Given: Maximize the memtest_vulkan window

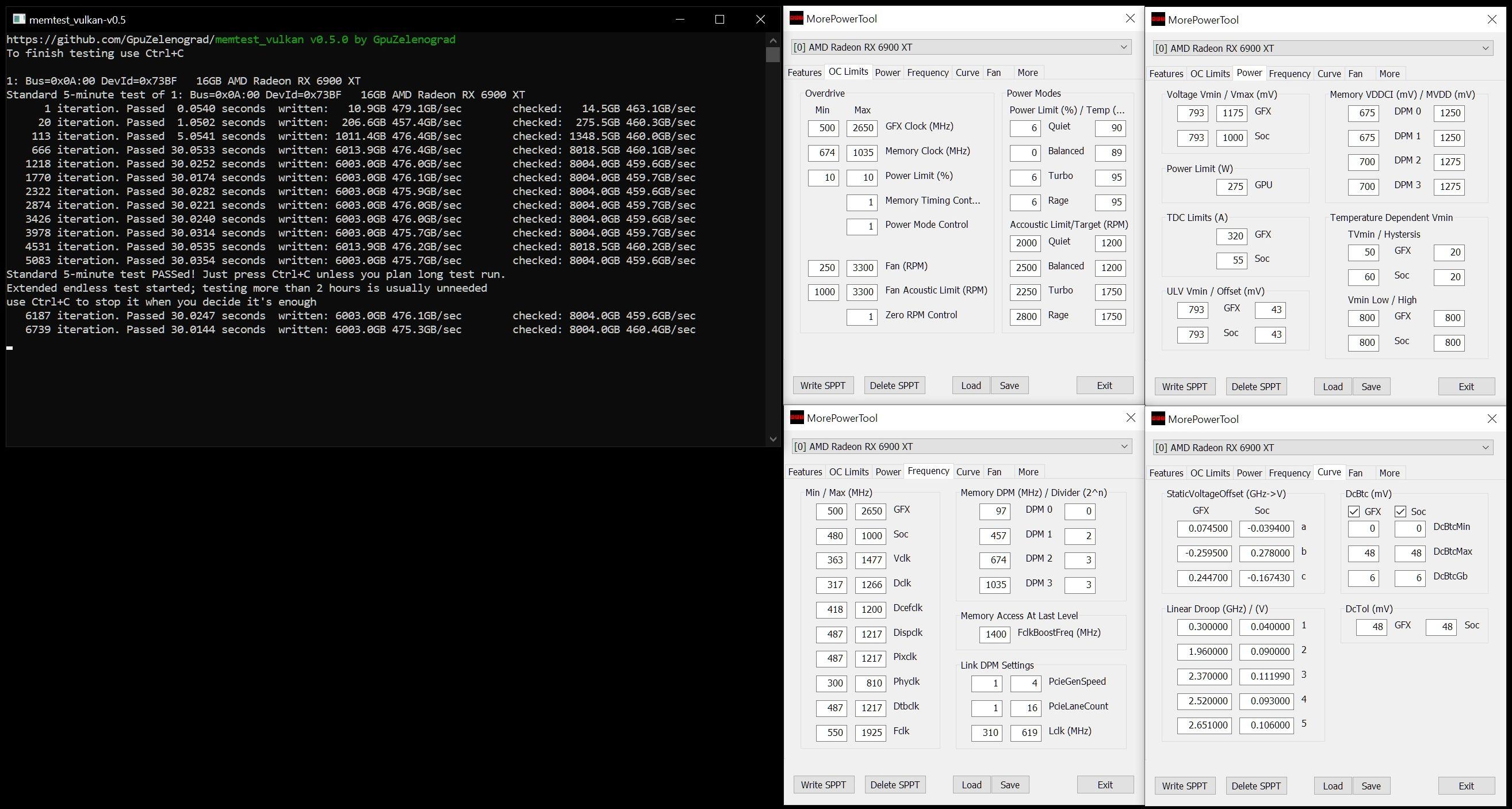Looking at the screenshot, I should 720,20.
